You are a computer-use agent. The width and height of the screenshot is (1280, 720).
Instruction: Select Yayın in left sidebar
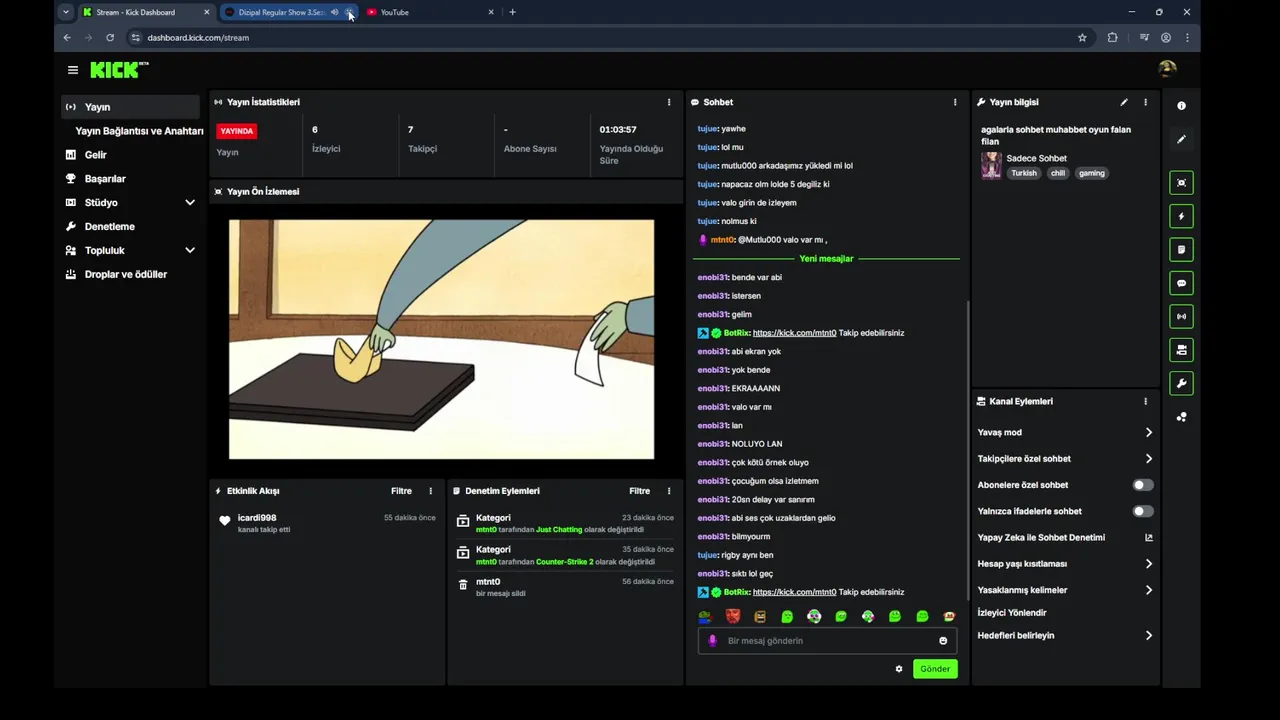point(131,107)
